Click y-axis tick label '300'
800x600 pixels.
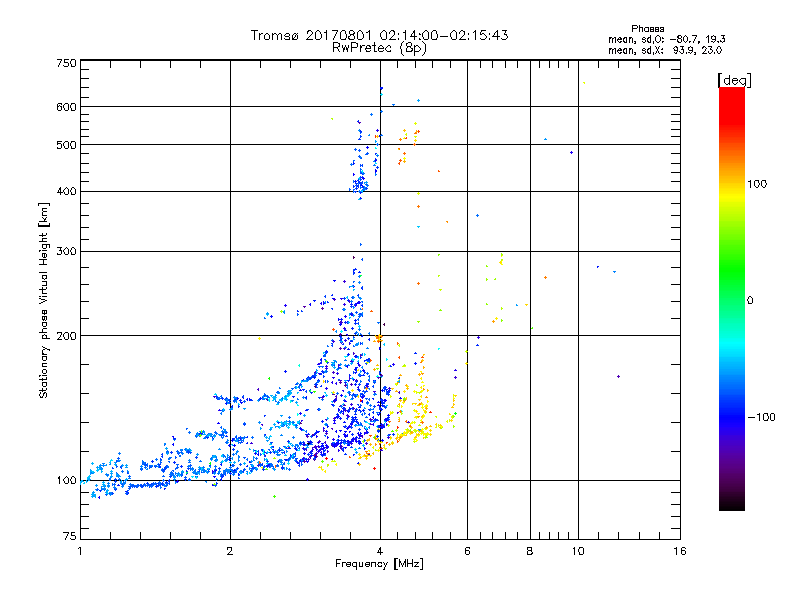click(67, 251)
